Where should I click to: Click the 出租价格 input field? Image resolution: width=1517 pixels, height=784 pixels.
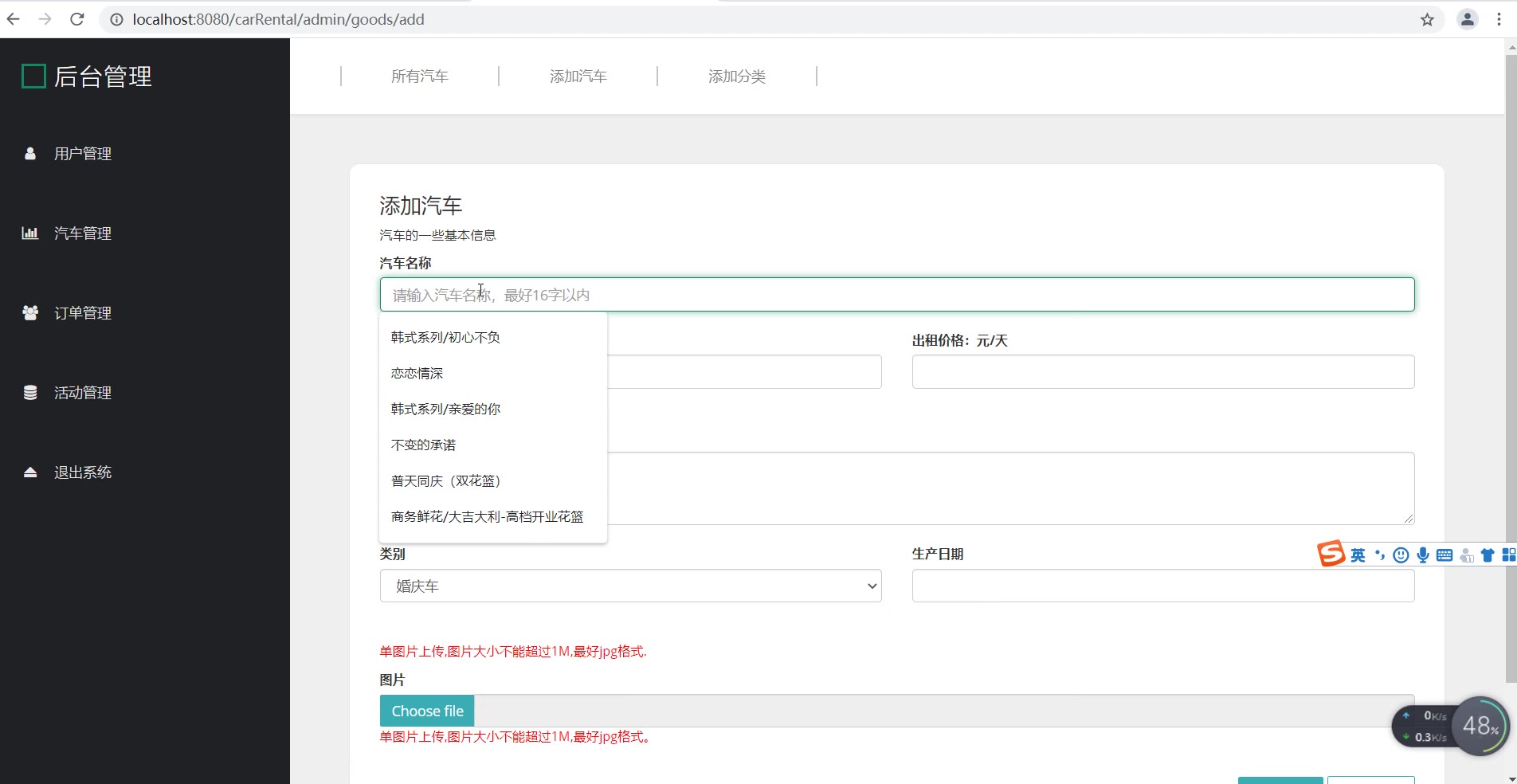[x=1162, y=372]
